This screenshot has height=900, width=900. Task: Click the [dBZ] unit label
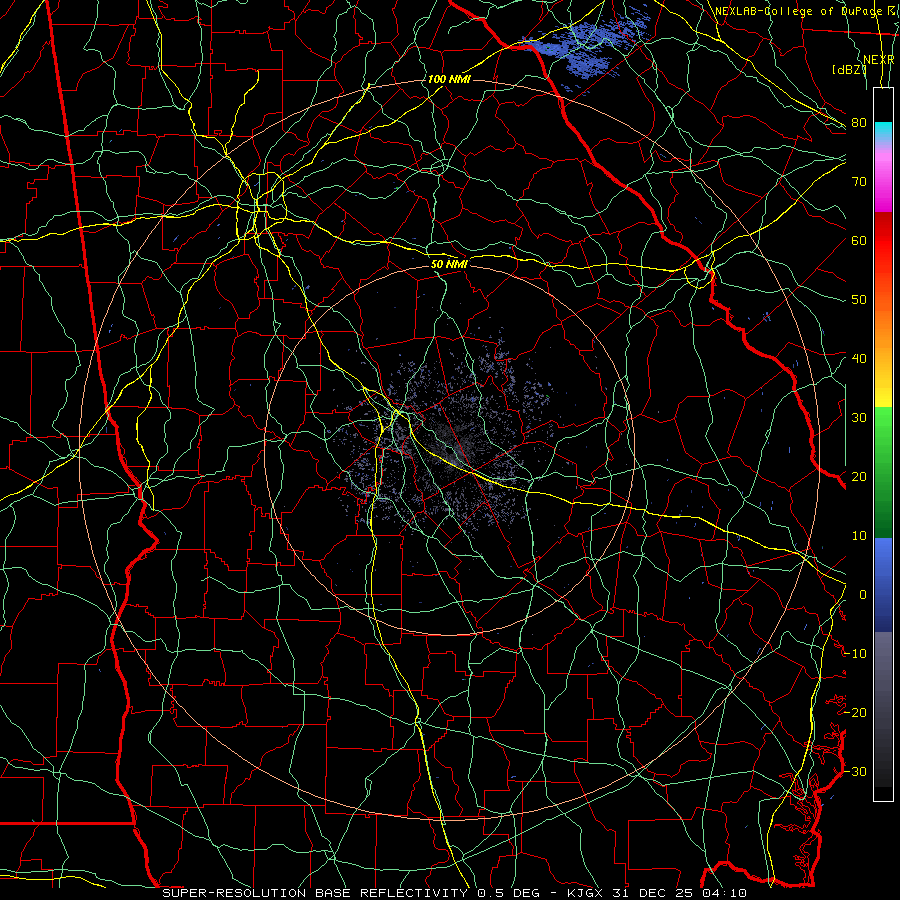(849, 70)
